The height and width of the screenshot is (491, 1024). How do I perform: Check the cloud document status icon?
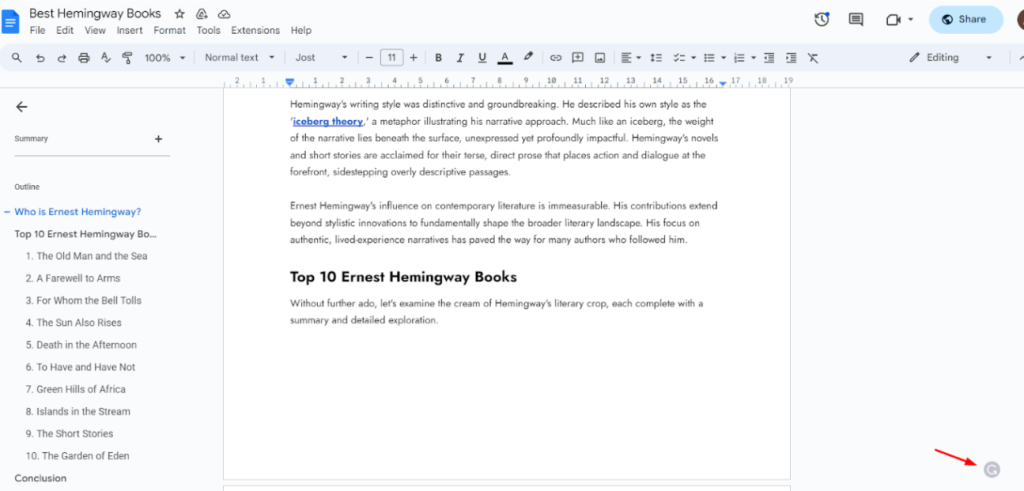(224, 14)
